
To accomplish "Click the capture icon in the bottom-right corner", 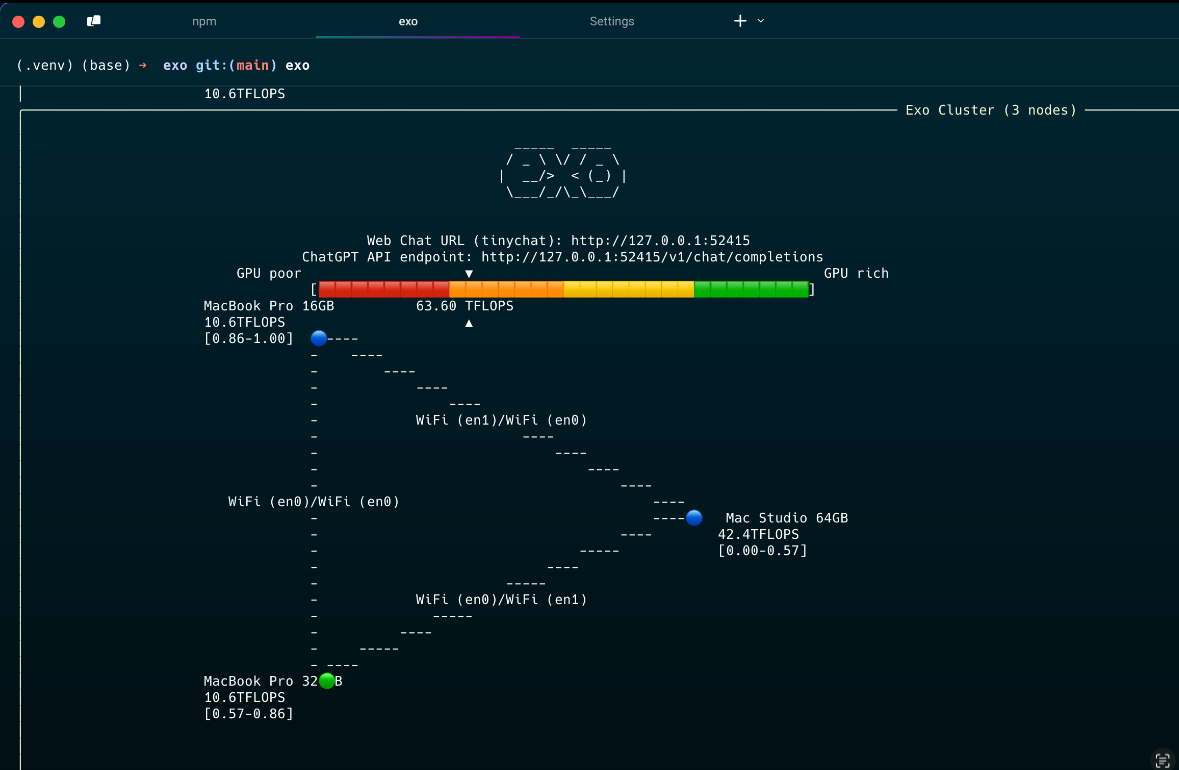I will (x=1162, y=759).
